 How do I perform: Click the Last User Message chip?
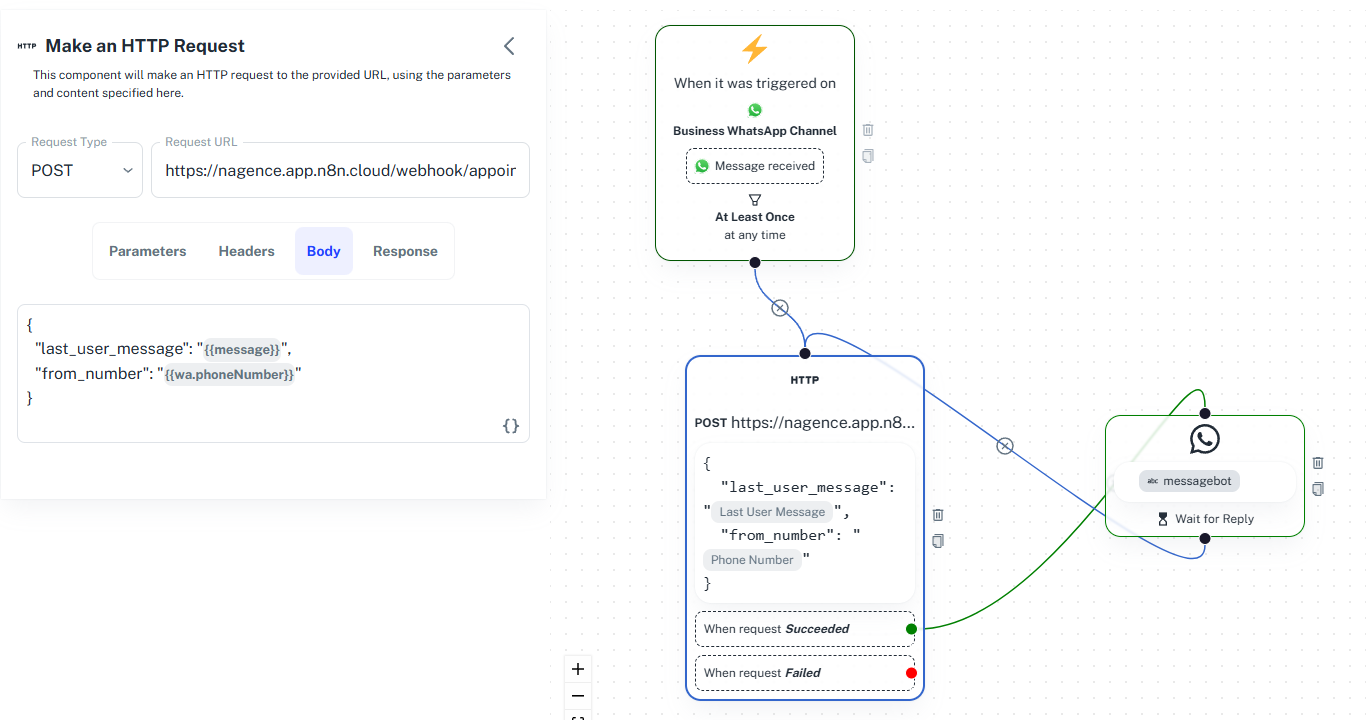pyautogui.click(x=772, y=512)
